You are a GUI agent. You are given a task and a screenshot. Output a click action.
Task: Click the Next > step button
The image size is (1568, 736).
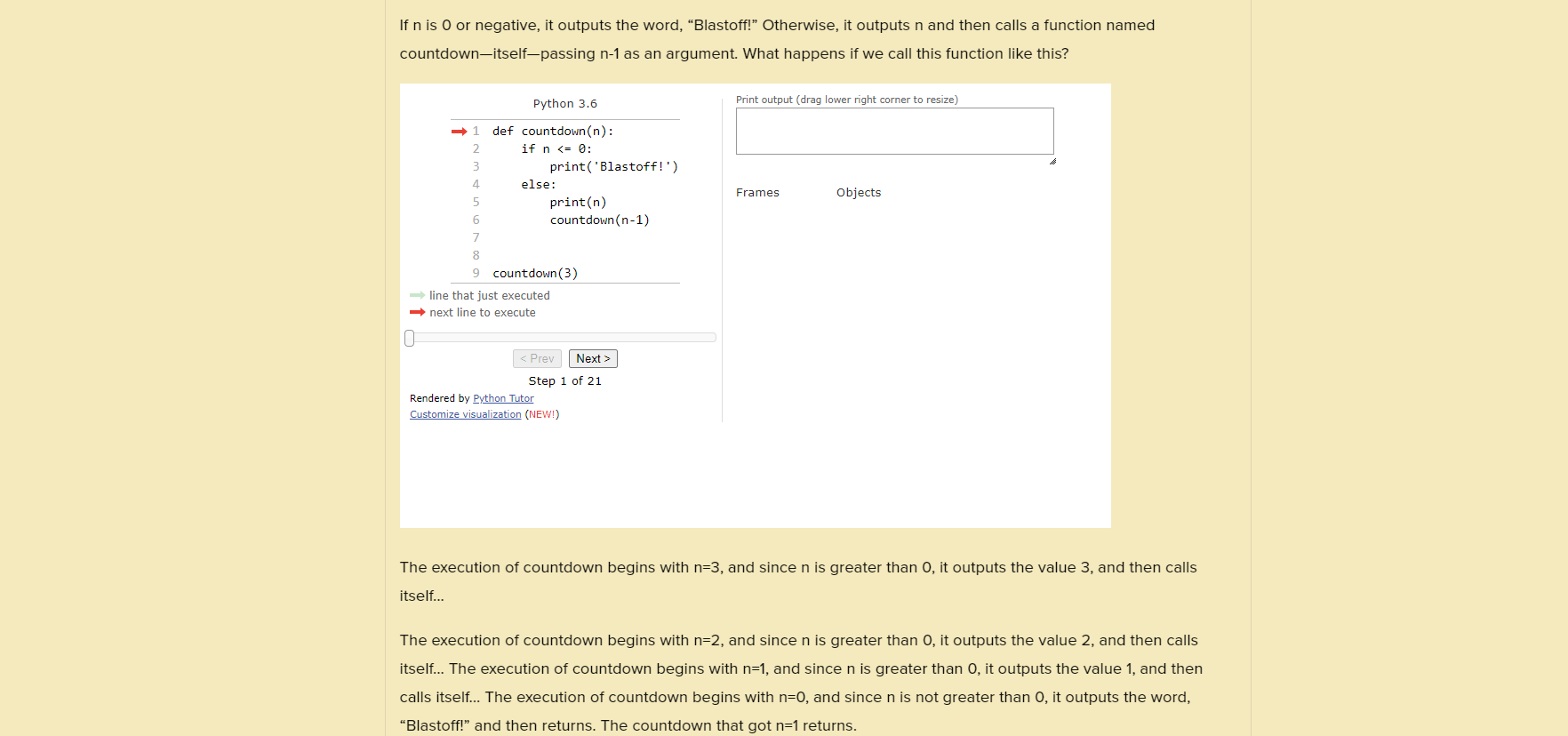(x=593, y=358)
